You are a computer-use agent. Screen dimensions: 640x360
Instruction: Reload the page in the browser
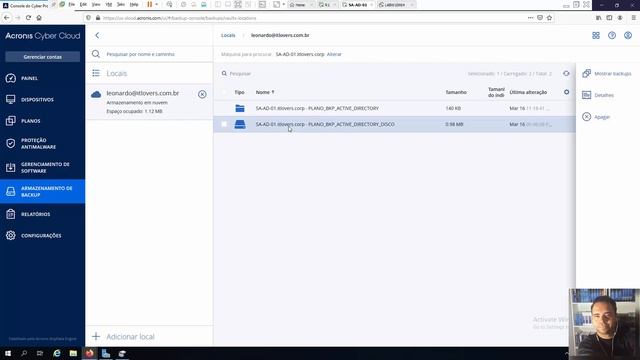(x=28, y=18)
